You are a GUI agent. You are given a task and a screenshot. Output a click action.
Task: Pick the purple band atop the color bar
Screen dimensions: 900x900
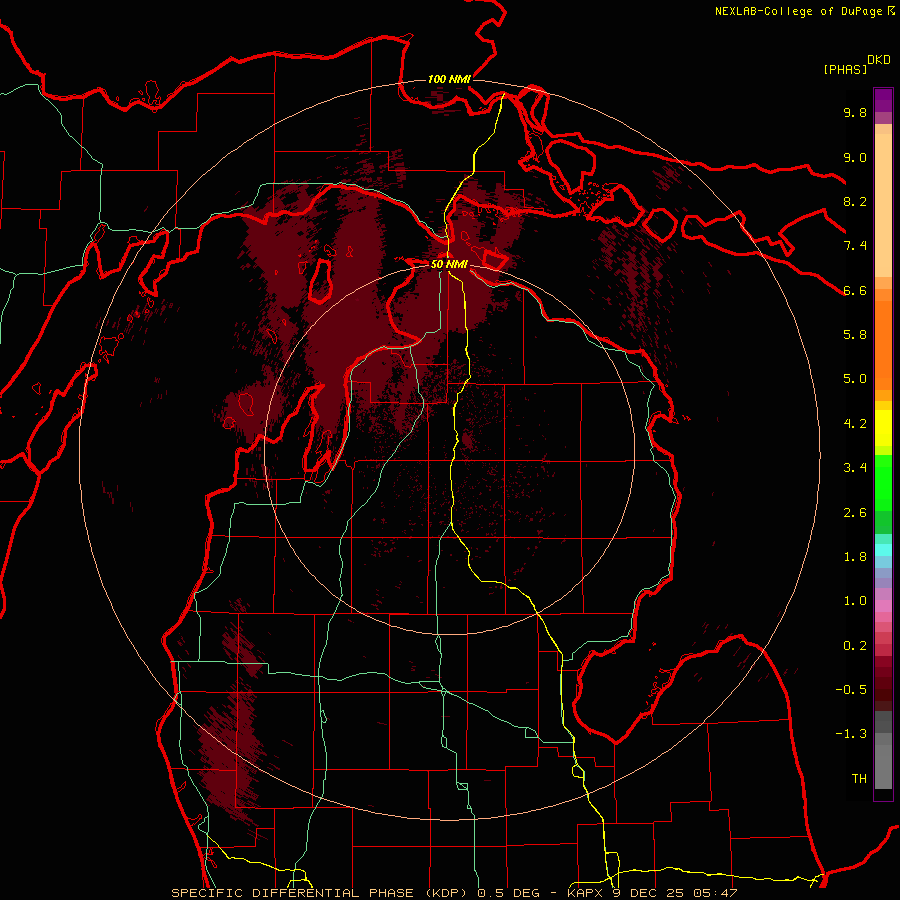pos(883,100)
